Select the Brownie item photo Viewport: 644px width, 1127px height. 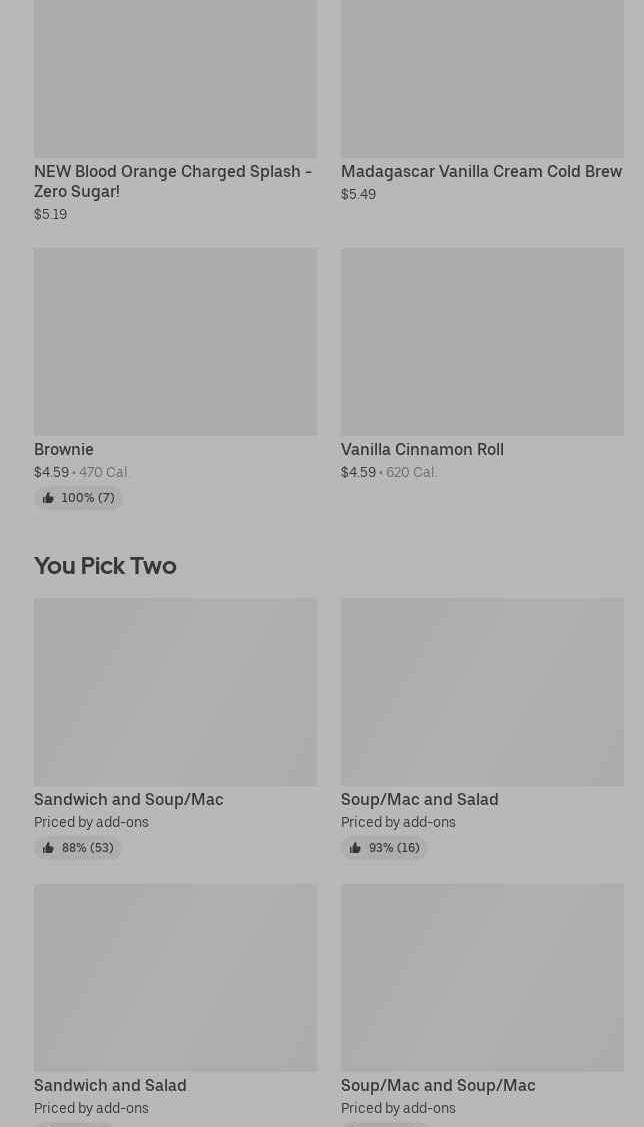point(175,341)
